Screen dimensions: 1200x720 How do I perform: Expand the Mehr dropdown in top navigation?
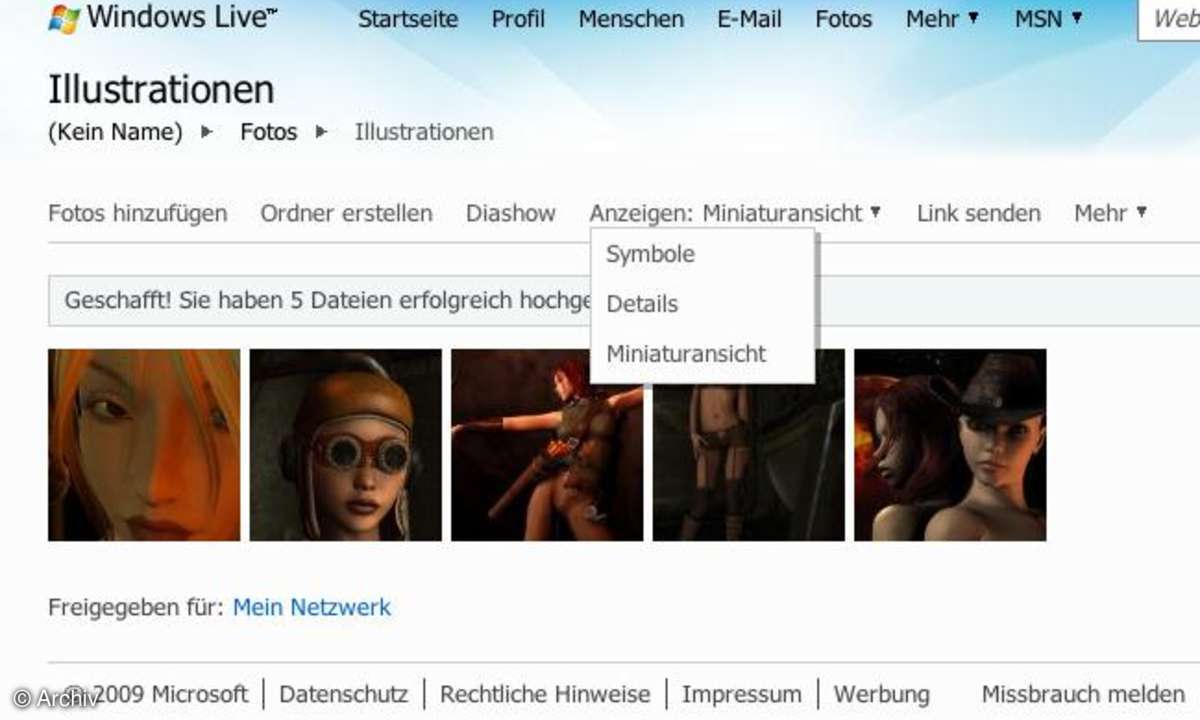click(x=942, y=19)
